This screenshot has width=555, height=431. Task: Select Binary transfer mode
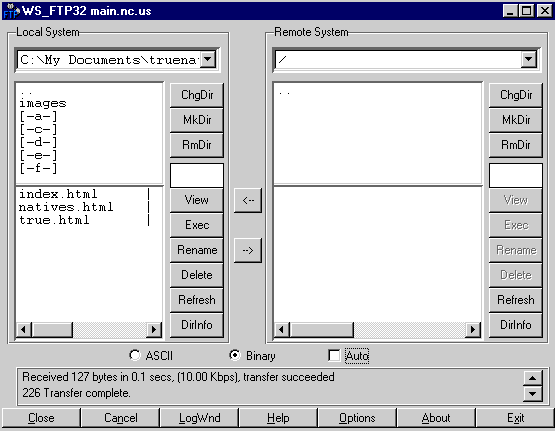tap(252, 356)
